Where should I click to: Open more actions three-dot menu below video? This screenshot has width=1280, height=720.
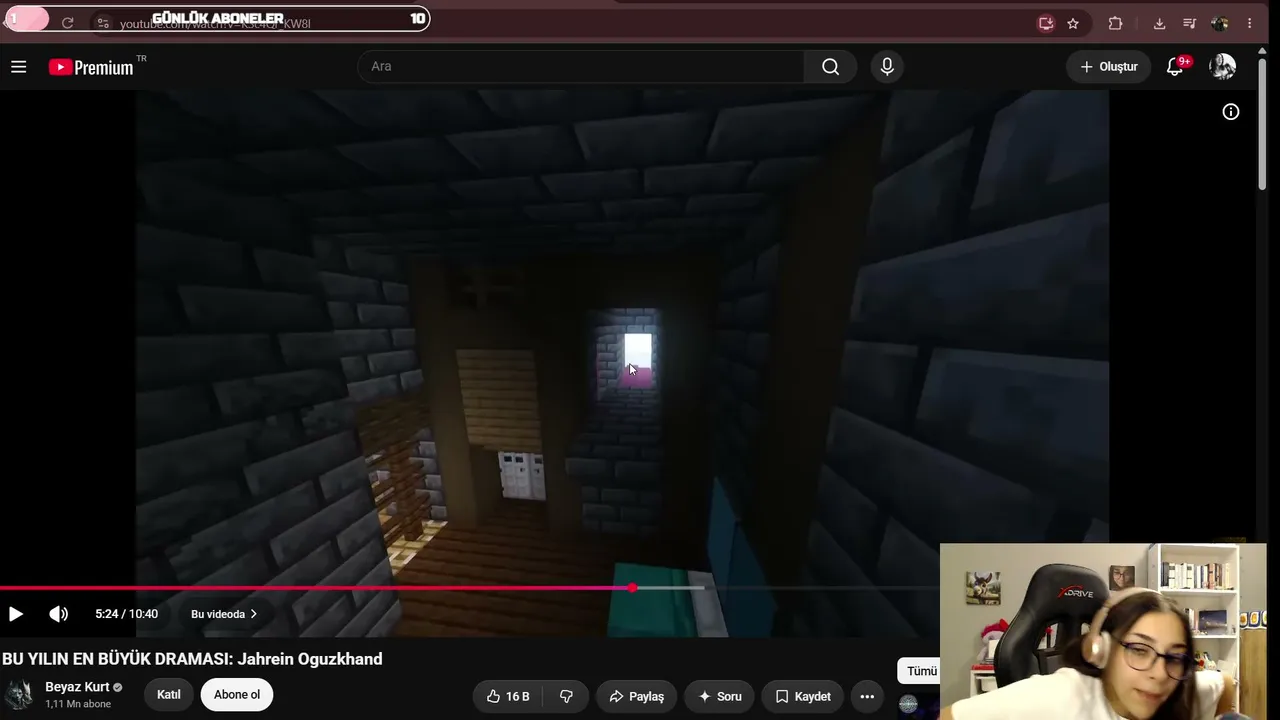tap(867, 696)
